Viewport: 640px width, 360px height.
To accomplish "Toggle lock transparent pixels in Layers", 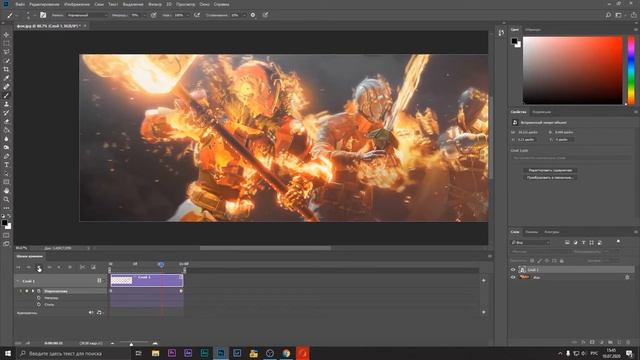I will [x=532, y=260].
